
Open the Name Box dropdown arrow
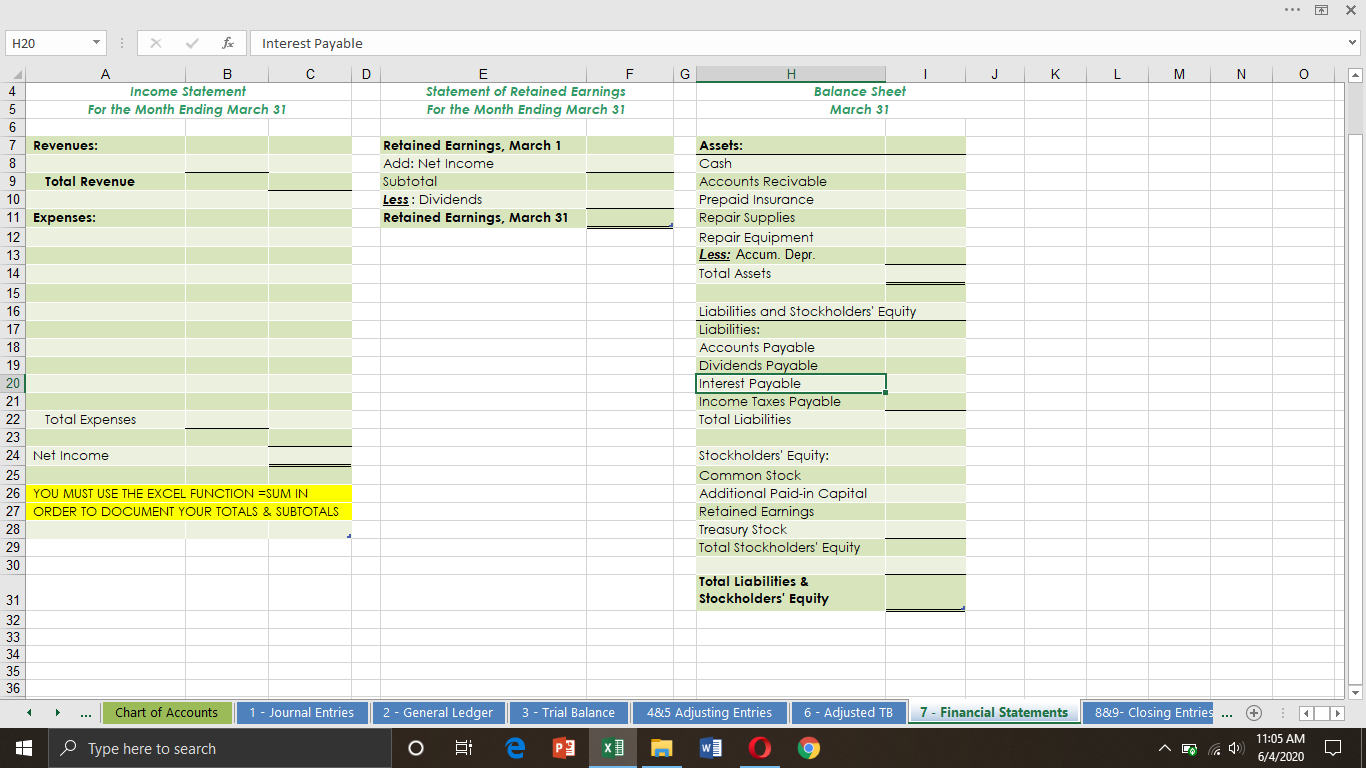coord(96,43)
